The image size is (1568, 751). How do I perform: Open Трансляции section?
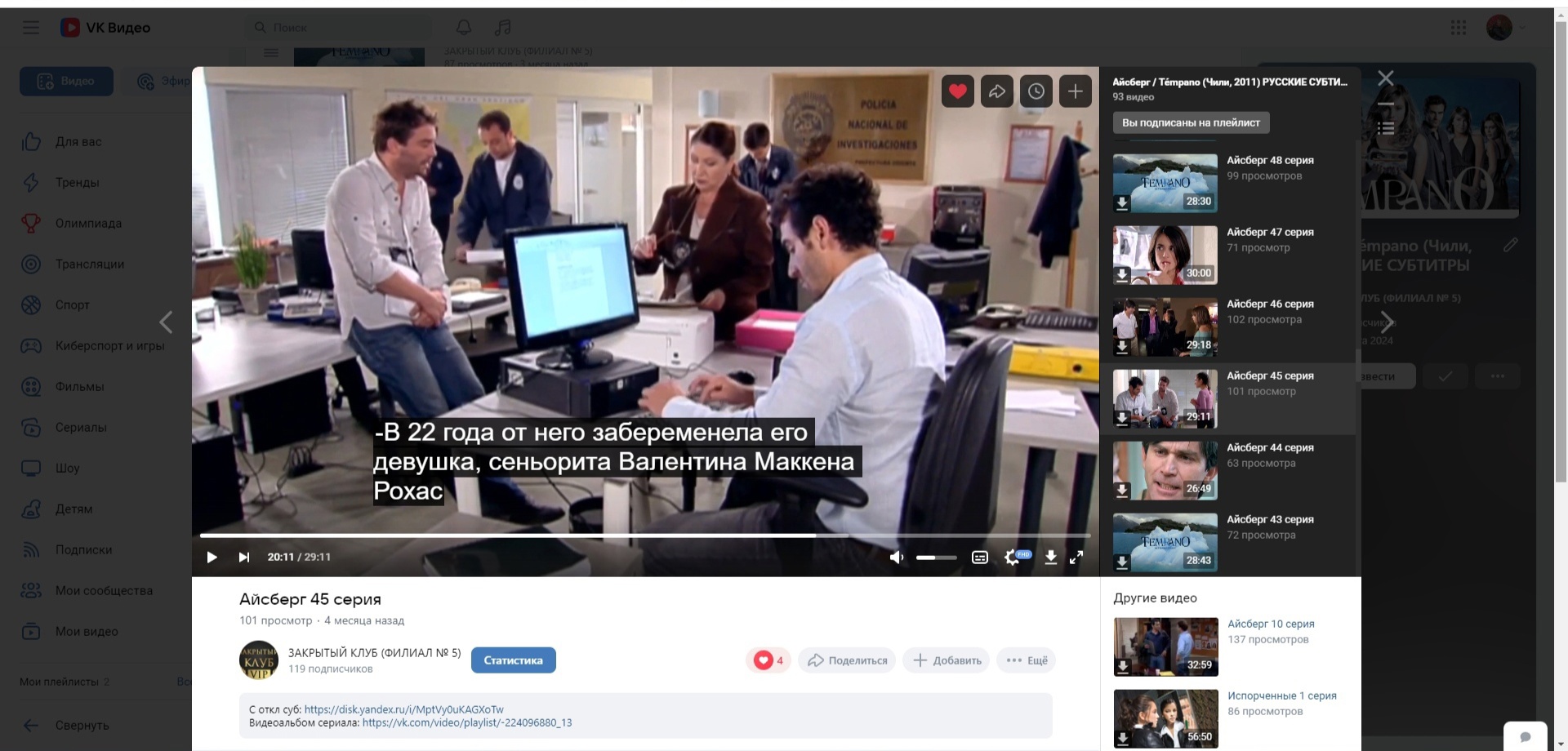click(90, 264)
